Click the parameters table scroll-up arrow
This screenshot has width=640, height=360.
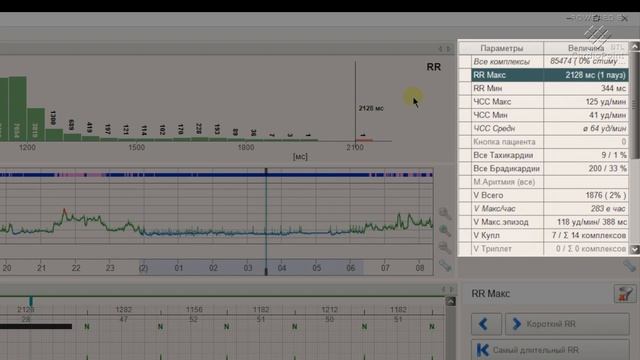(635, 47)
